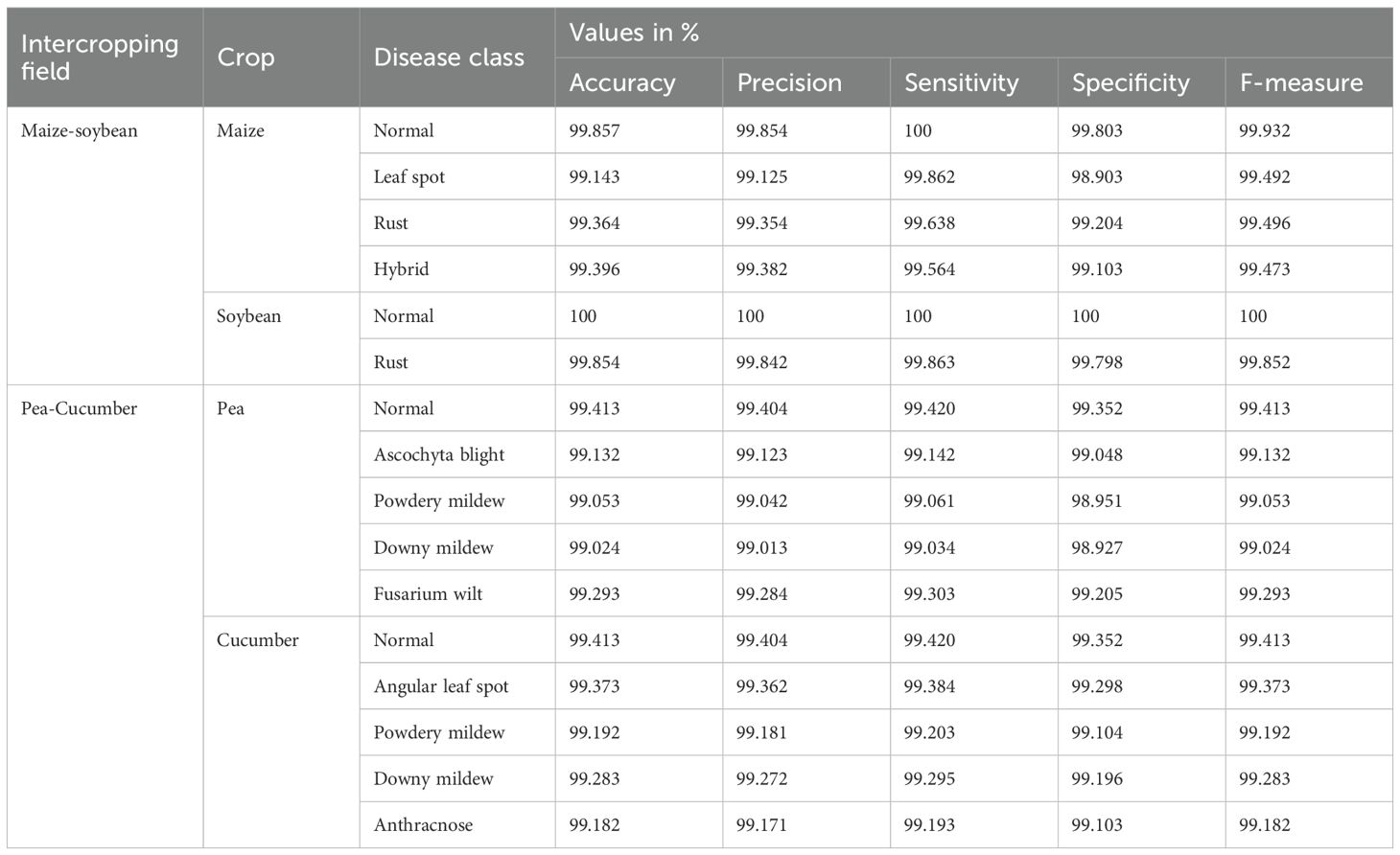Click the F-measure column header
The width and height of the screenshot is (1400, 855).
(x=1301, y=83)
